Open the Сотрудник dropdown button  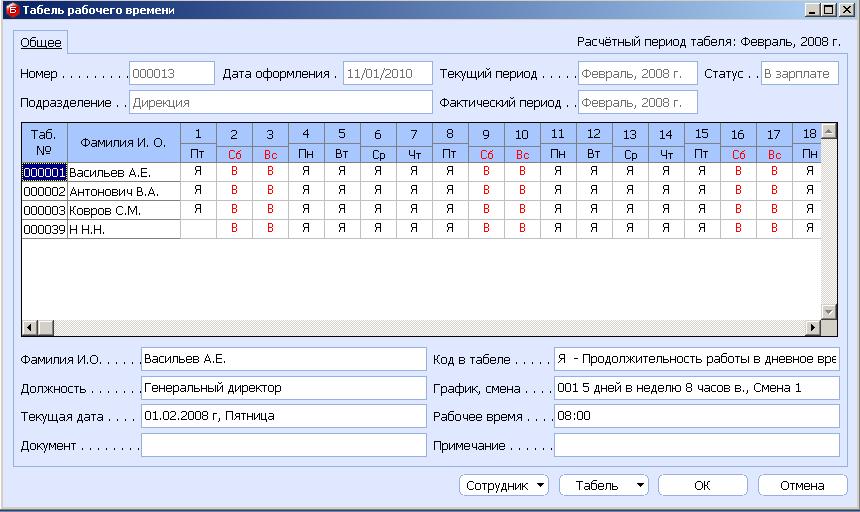[x=505, y=485]
